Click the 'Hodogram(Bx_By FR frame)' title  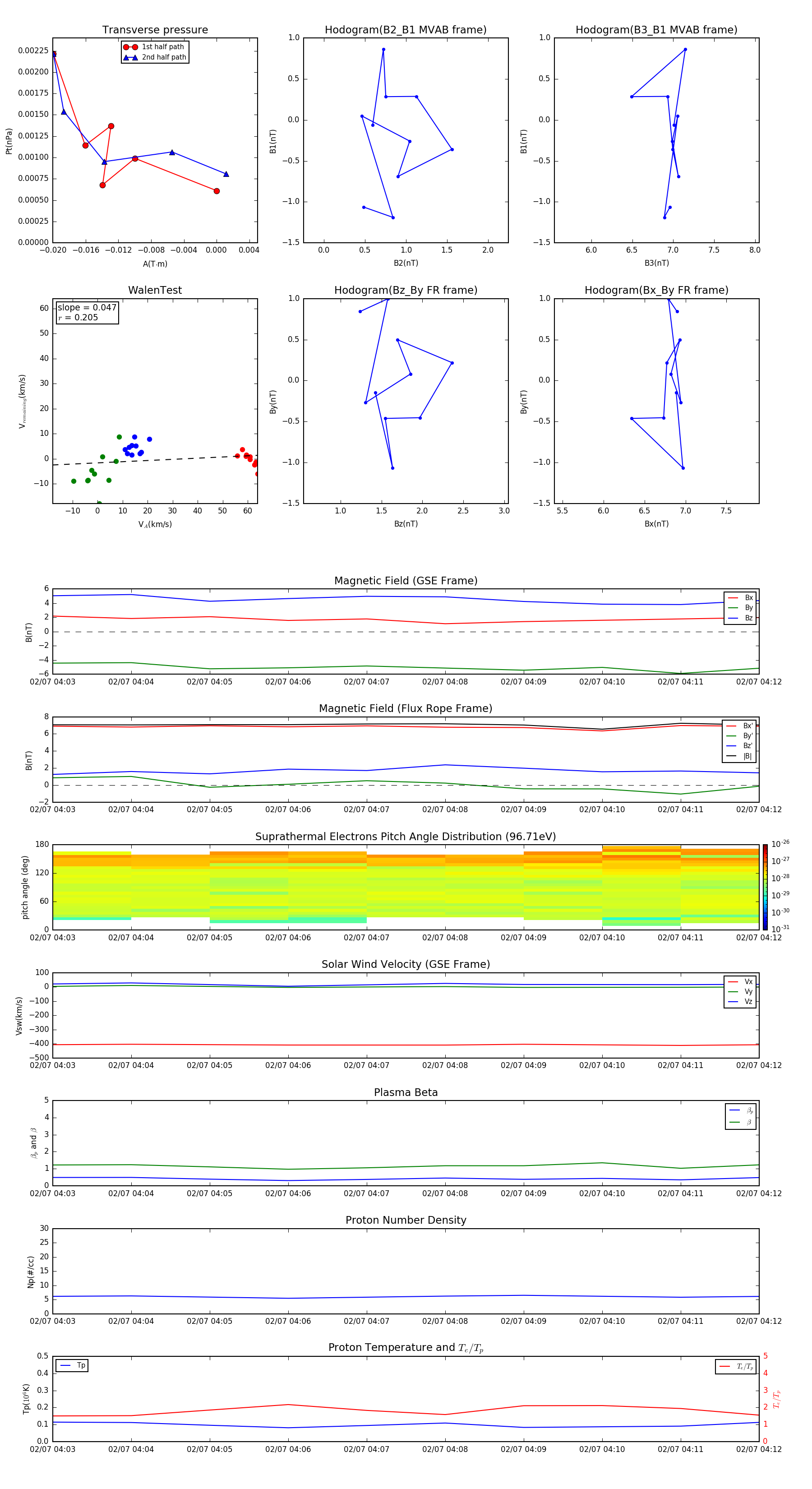click(656, 290)
